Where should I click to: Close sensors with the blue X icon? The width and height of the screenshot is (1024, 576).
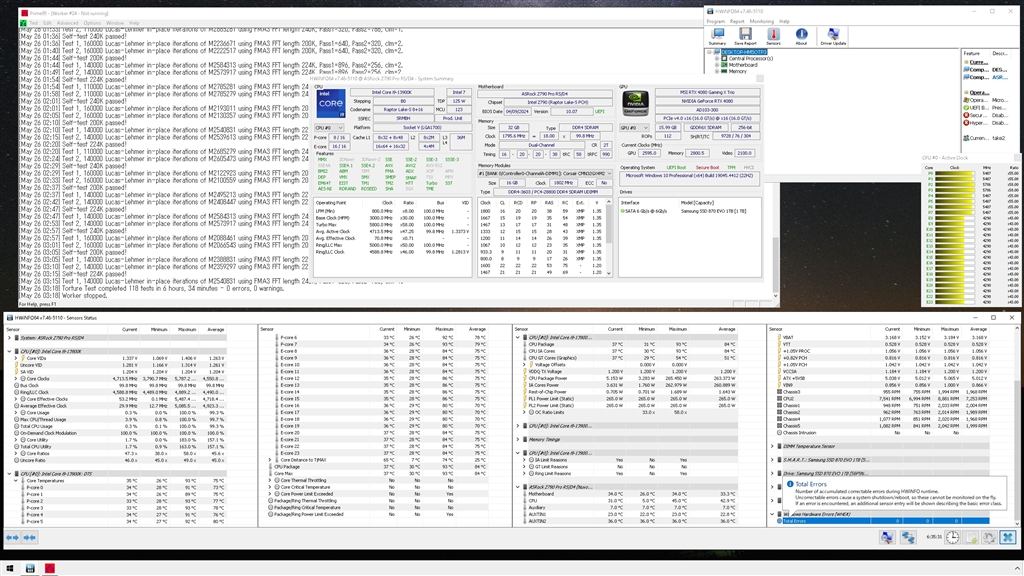[1008, 537]
